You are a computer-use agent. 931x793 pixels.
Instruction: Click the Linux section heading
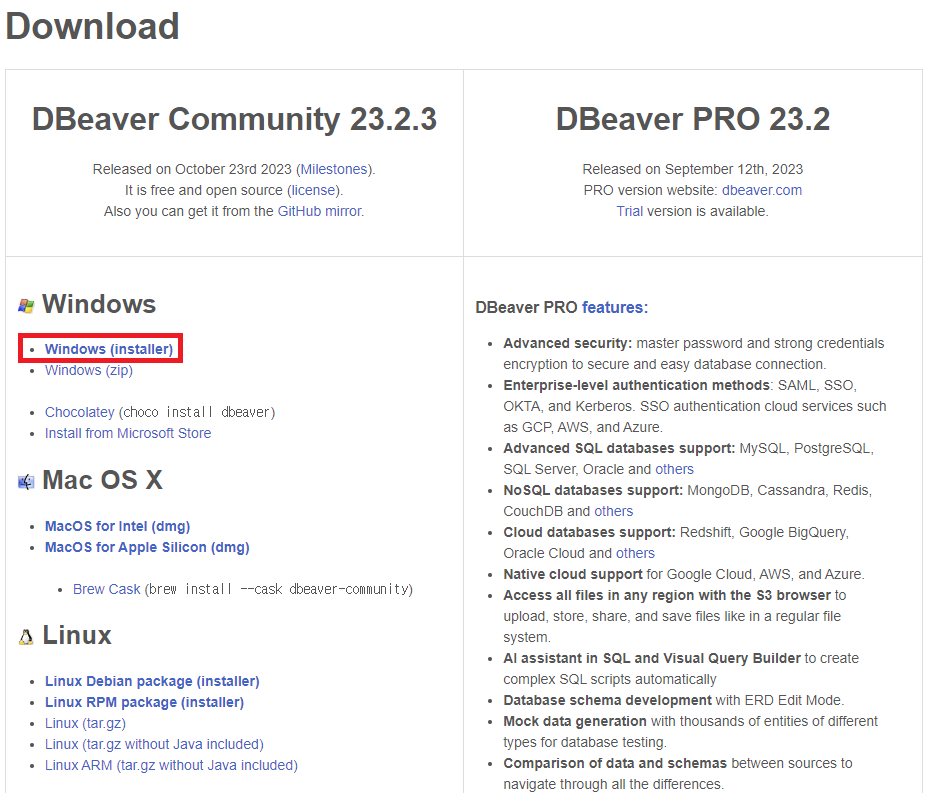click(77, 636)
